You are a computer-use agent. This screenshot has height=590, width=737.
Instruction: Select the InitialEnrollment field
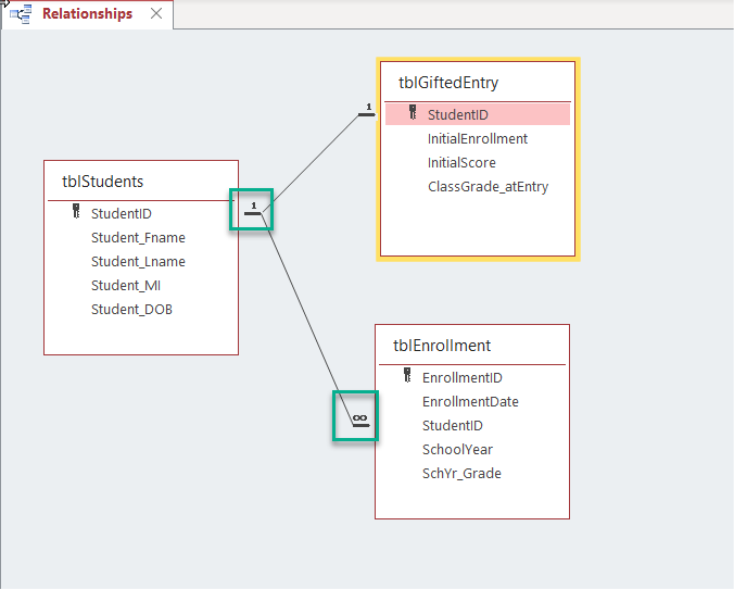478,139
